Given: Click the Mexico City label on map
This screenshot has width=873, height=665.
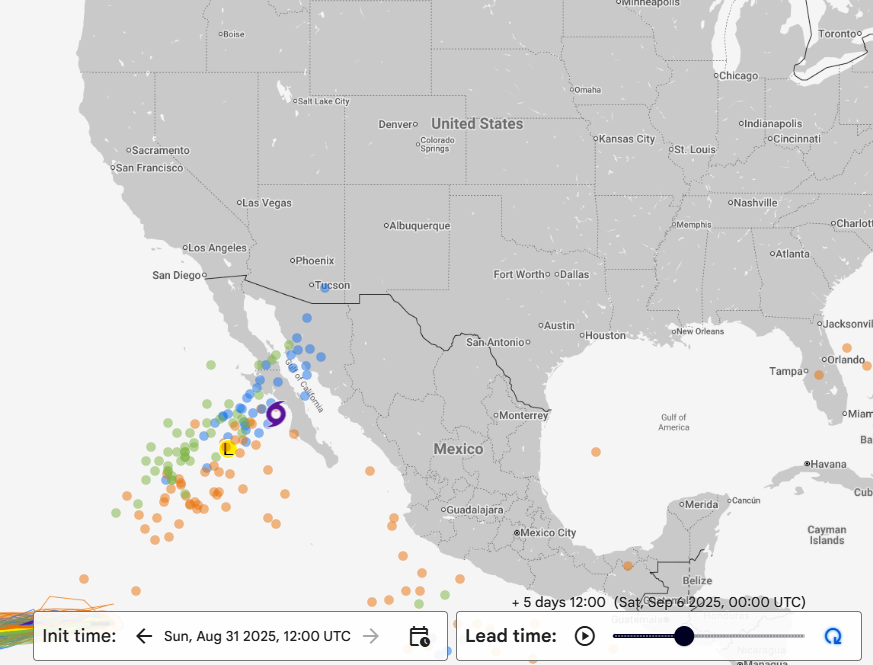Looking at the screenshot, I should (544, 533).
